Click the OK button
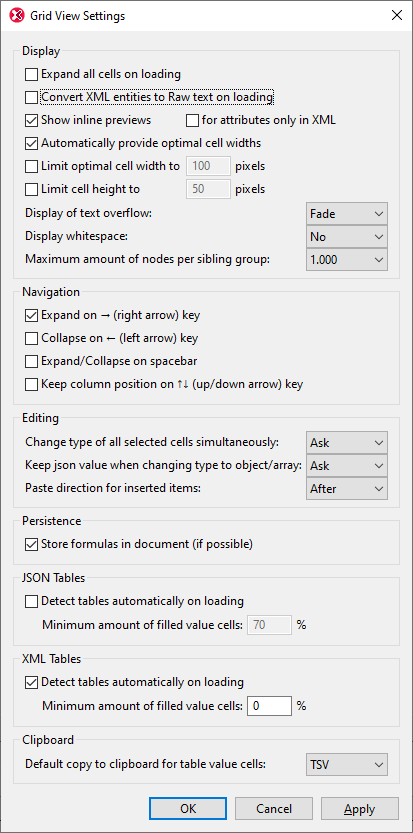The width and height of the screenshot is (413, 833). [x=188, y=809]
